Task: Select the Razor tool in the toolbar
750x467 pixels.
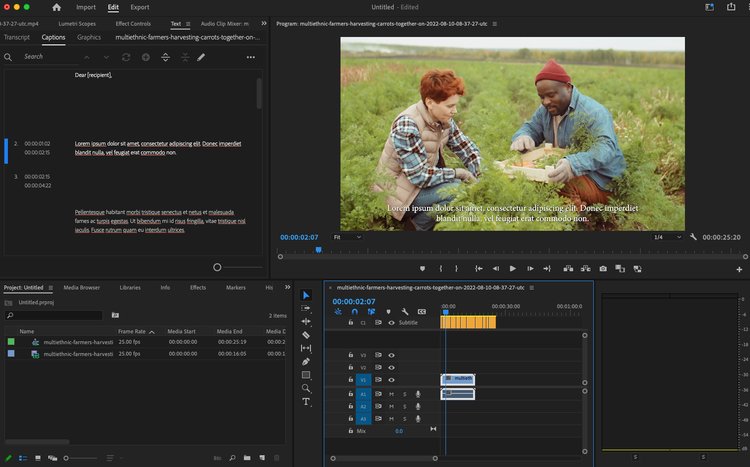Action: pyautogui.click(x=306, y=335)
